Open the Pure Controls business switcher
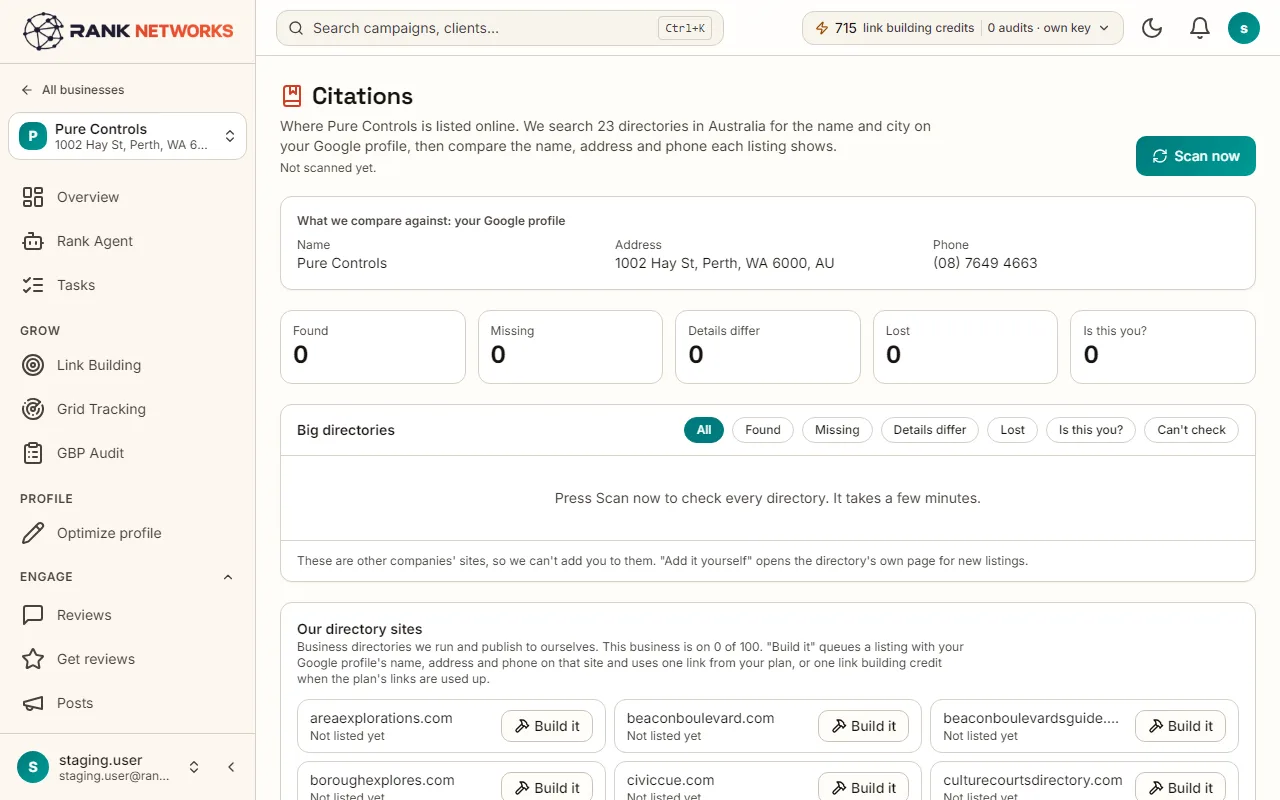The width and height of the screenshot is (1280, 800). pos(127,136)
